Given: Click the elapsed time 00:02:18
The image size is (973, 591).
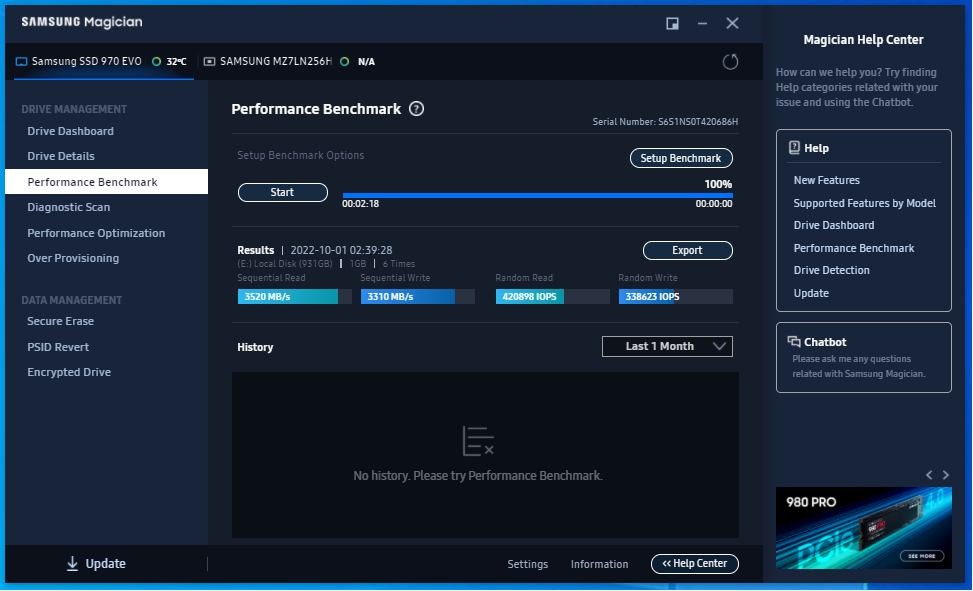Looking at the screenshot, I should point(361,204).
